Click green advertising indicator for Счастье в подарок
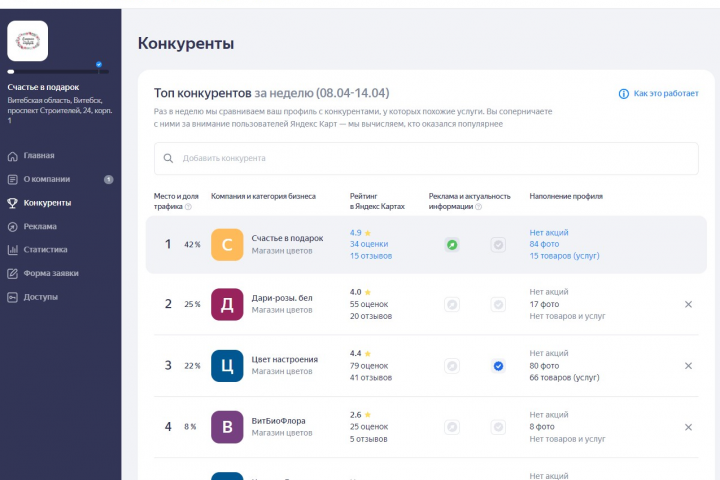The height and width of the screenshot is (480, 720). click(452, 245)
